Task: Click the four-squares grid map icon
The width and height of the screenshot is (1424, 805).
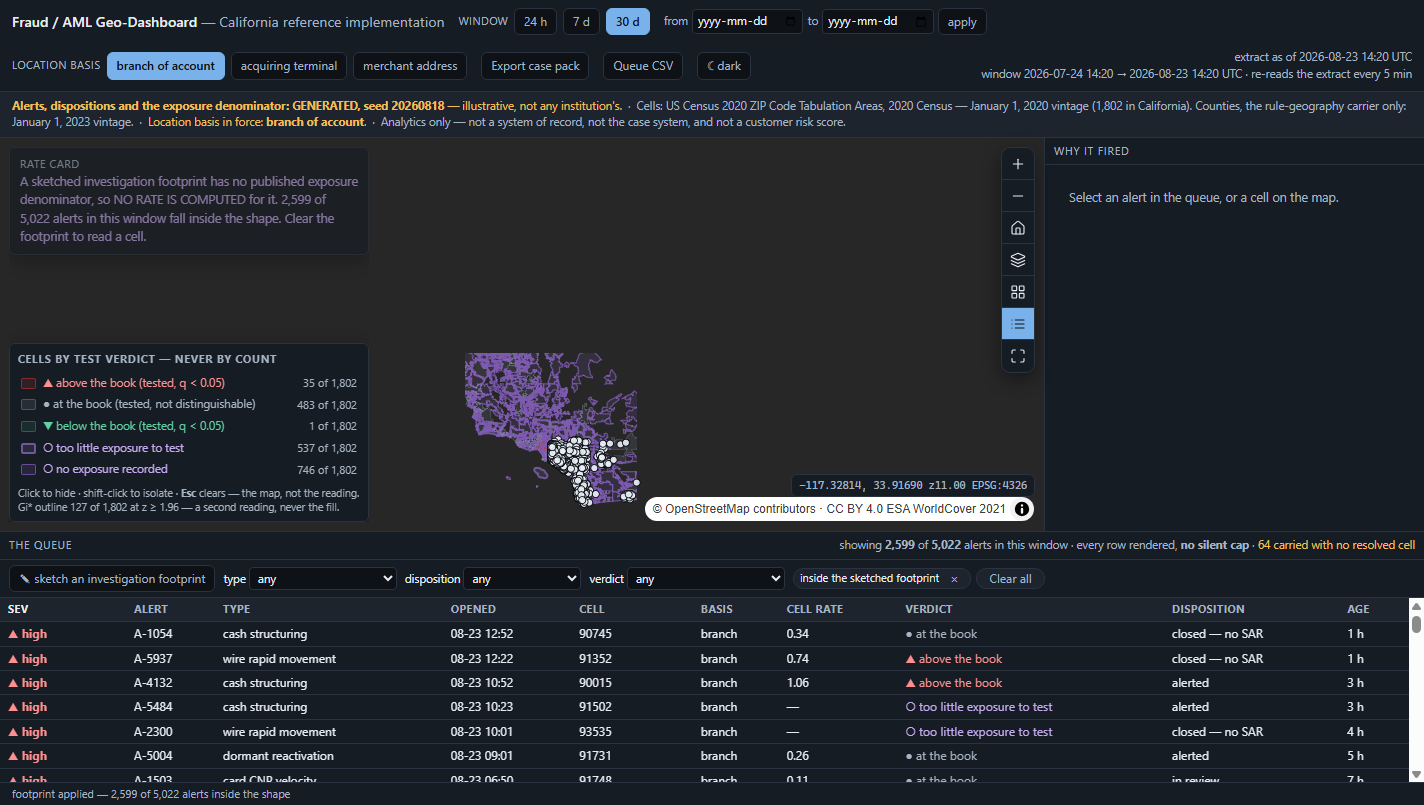Action: tap(1018, 292)
